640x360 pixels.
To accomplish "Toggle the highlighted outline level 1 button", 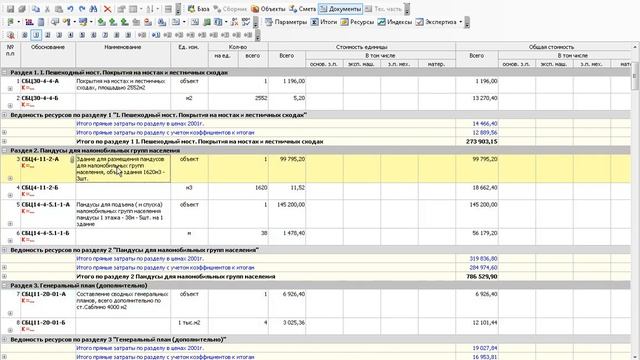I will click(36, 35).
